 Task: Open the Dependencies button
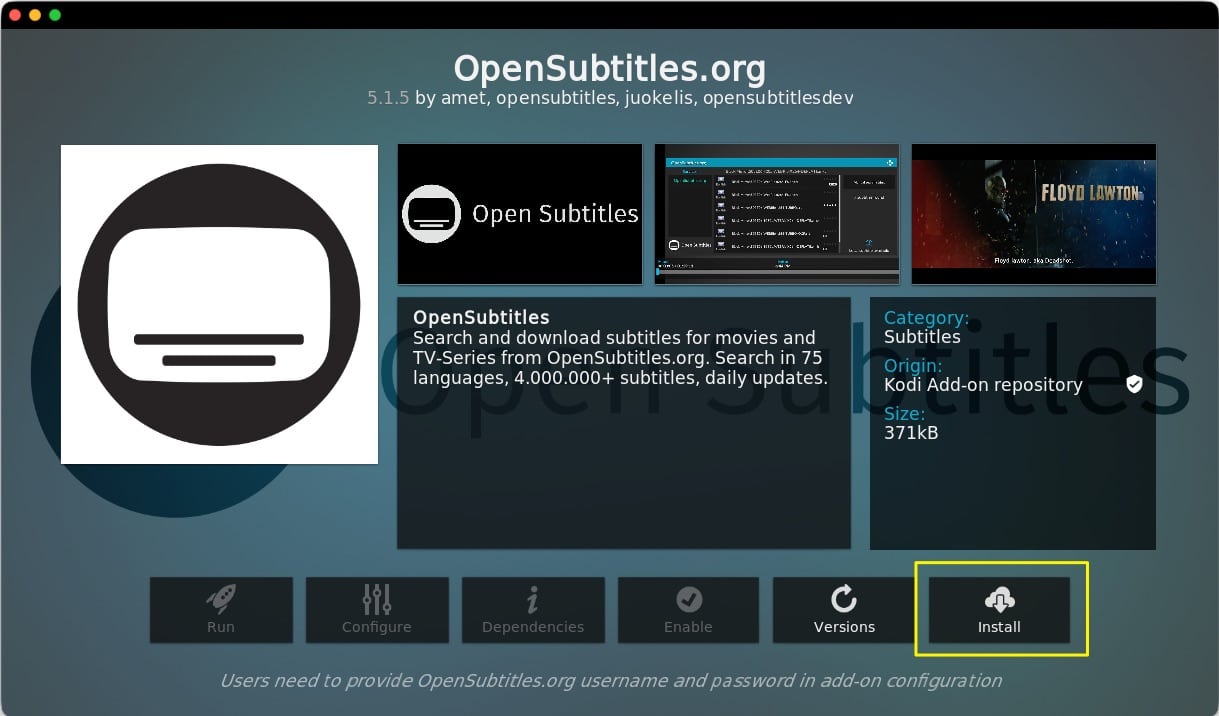(x=533, y=610)
